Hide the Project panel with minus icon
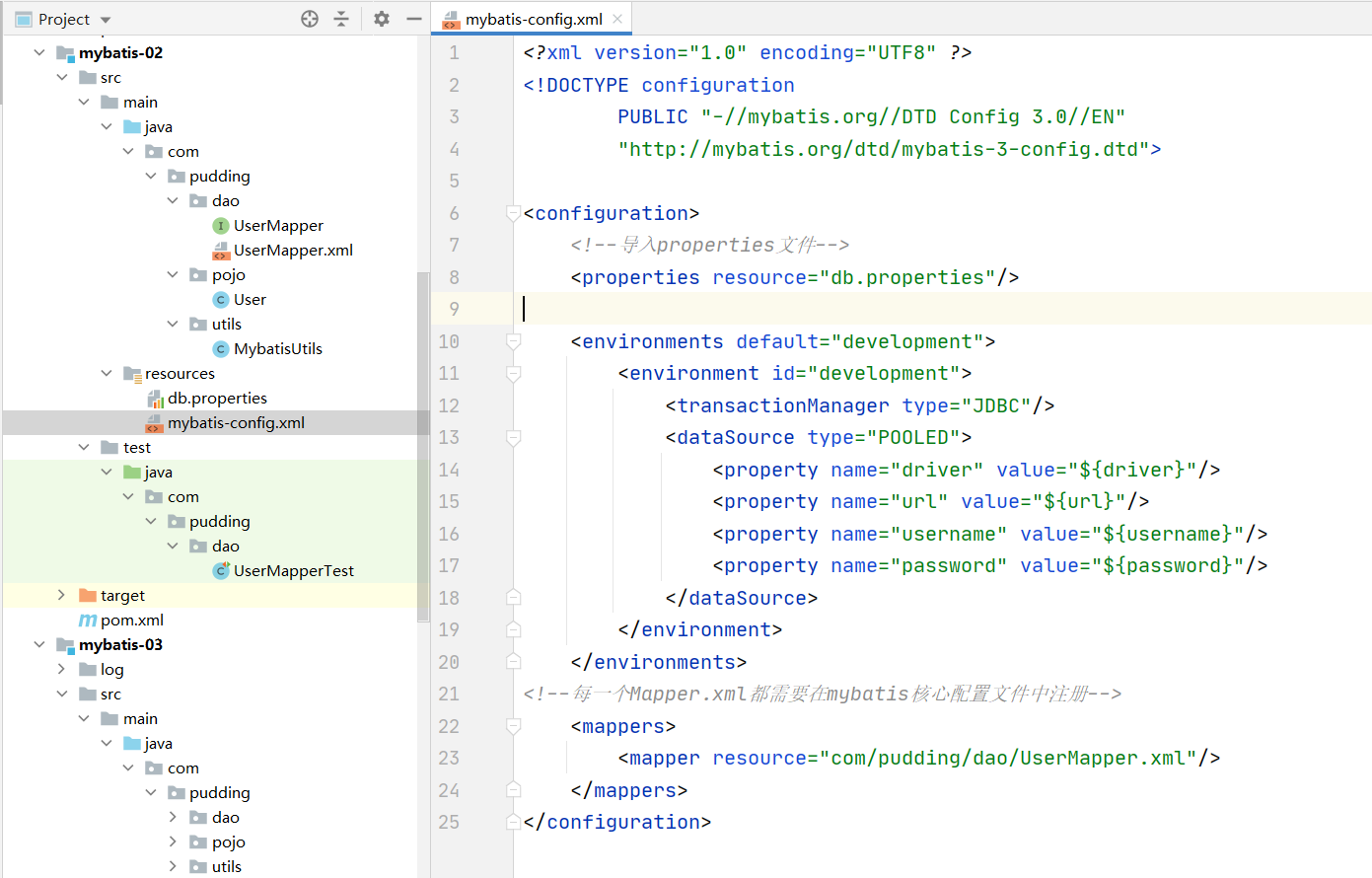The height and width of the screenshot is (878, 1372). click(x=414, y=19)
